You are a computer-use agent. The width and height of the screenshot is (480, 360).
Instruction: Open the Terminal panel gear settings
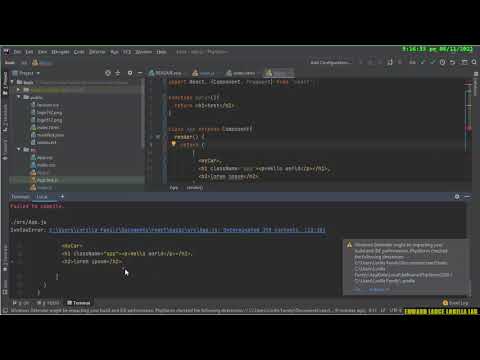[457, 197]
